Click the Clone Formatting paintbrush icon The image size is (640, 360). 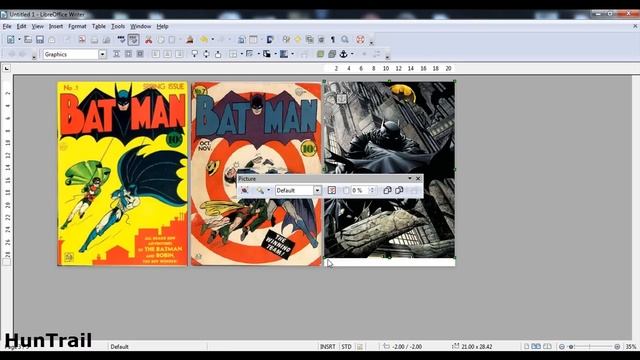pyautogui.click(x=190, y=40)
